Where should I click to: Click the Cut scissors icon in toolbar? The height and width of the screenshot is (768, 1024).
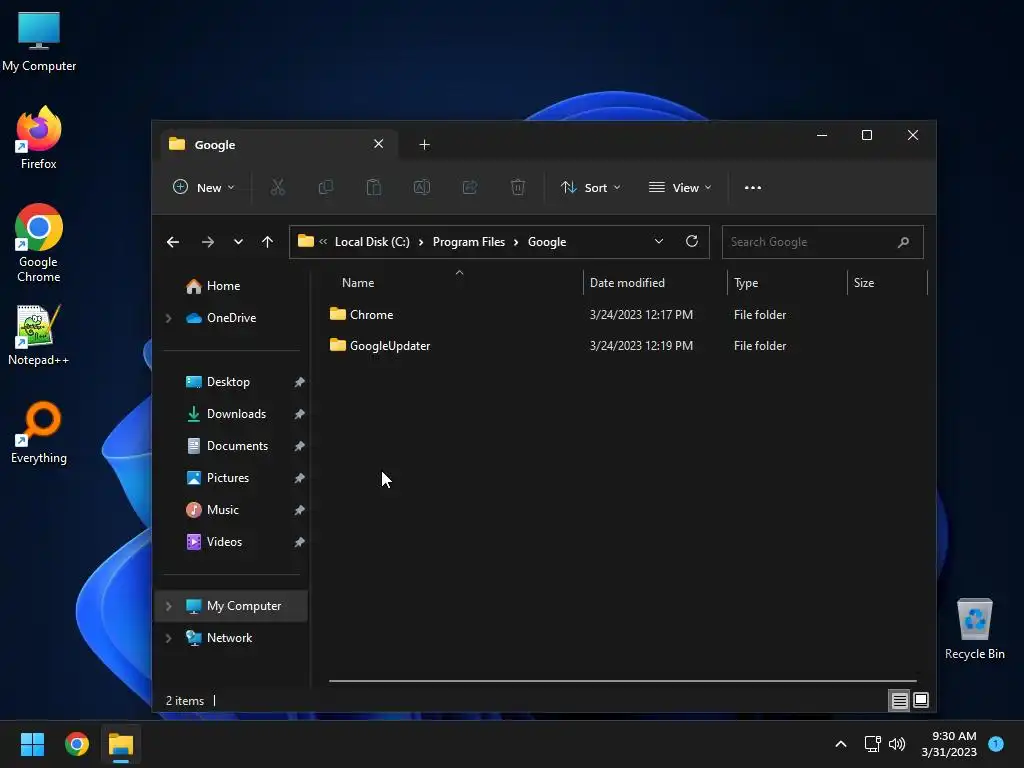pos(278,187)
